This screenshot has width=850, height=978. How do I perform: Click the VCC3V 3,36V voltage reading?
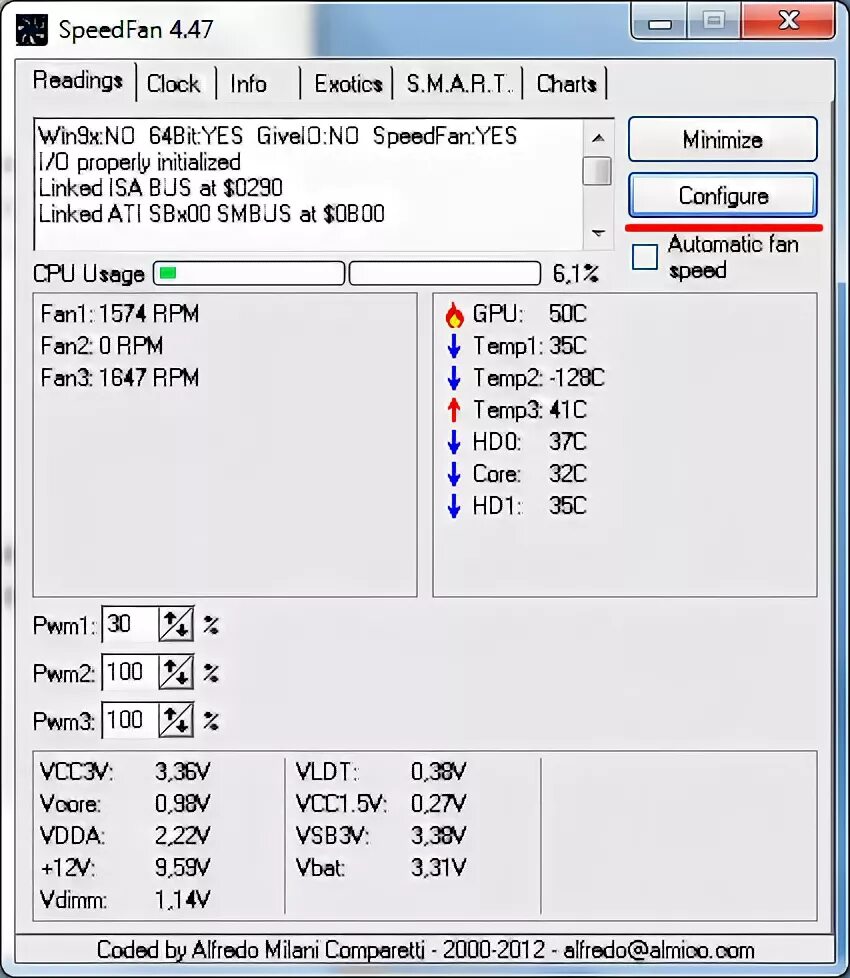coord(125,772)
